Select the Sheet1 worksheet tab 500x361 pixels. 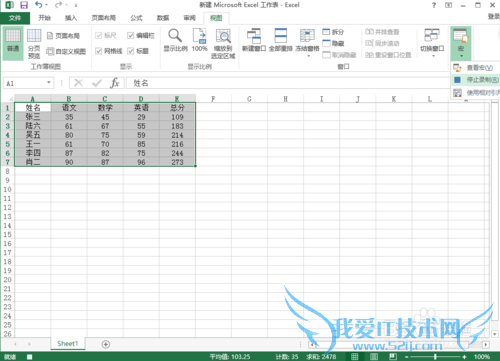tap(68, 344)
